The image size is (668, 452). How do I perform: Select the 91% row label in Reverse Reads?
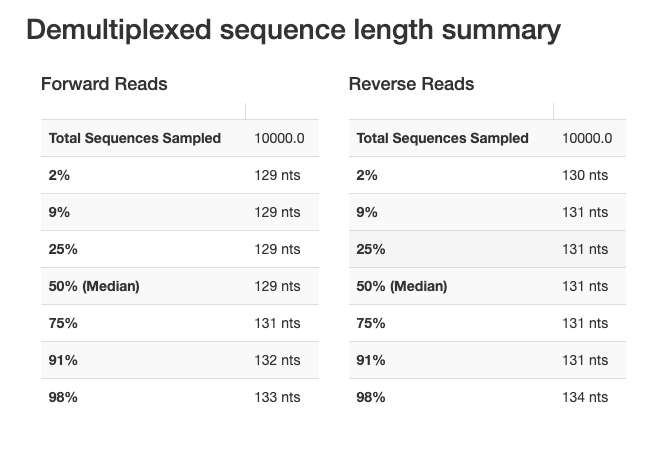(370, 360)
